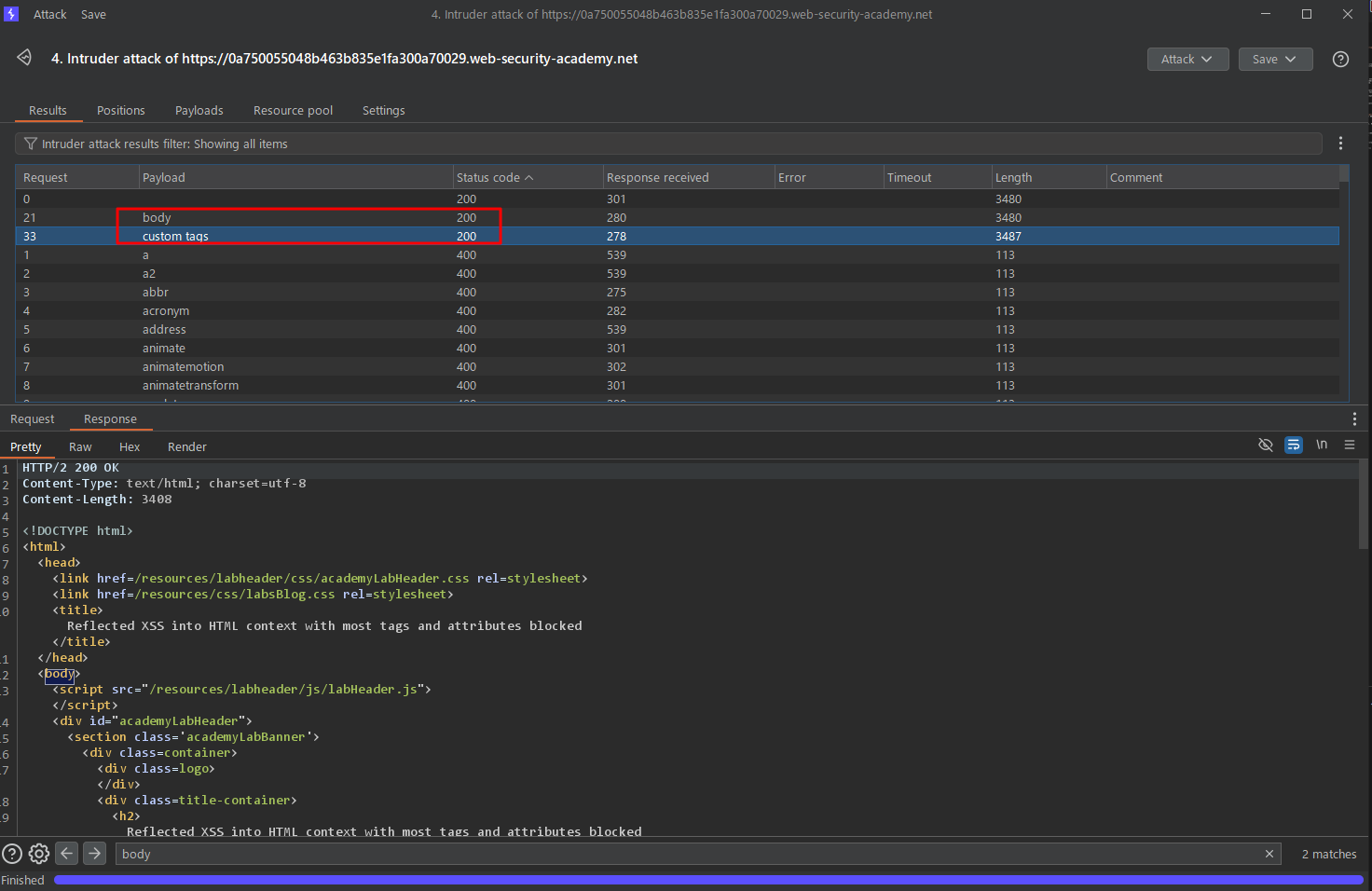Switch to the Request tab in lower panel

(33, 419)
